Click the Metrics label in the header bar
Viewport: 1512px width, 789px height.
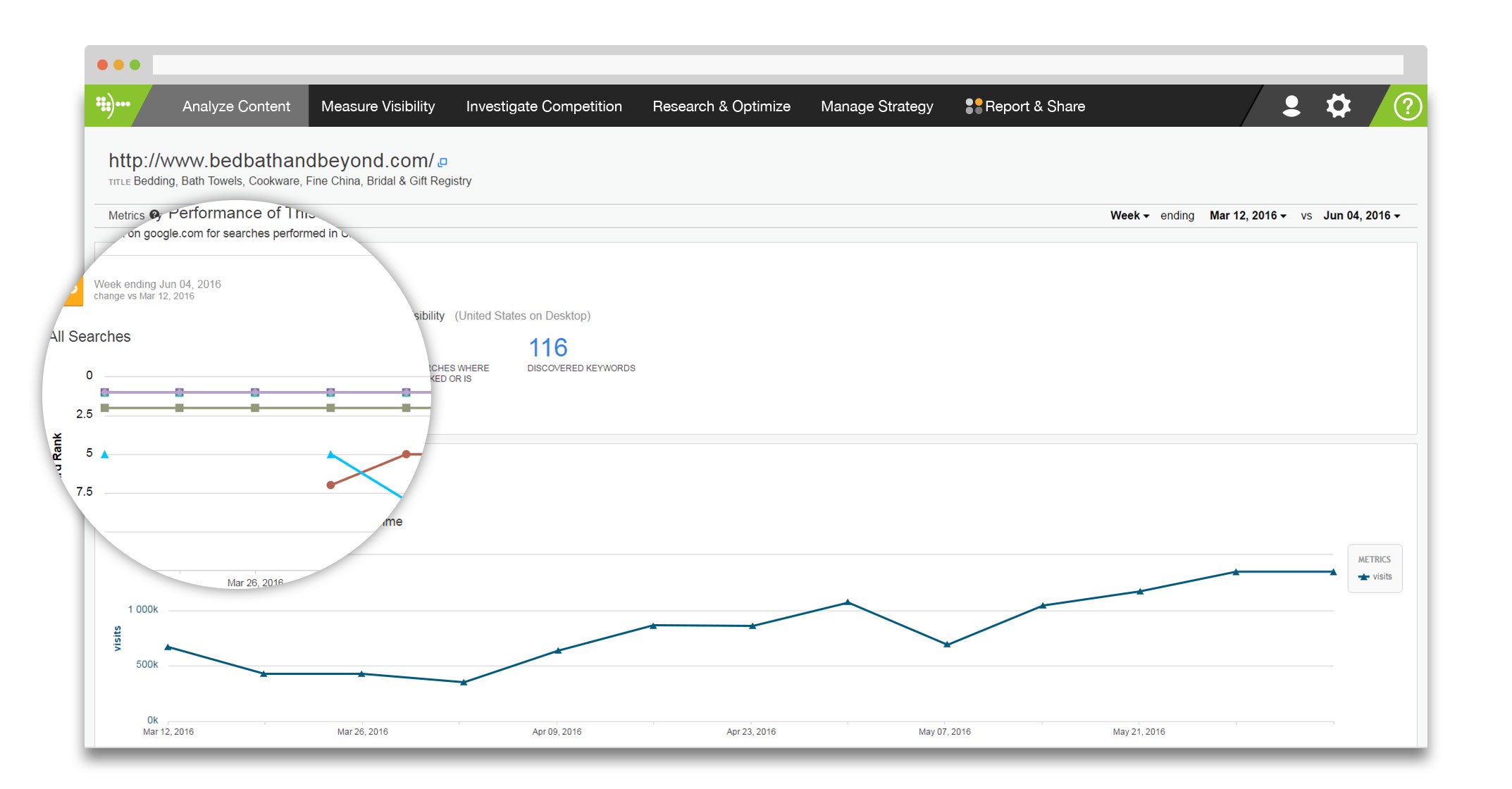point(126,216)
